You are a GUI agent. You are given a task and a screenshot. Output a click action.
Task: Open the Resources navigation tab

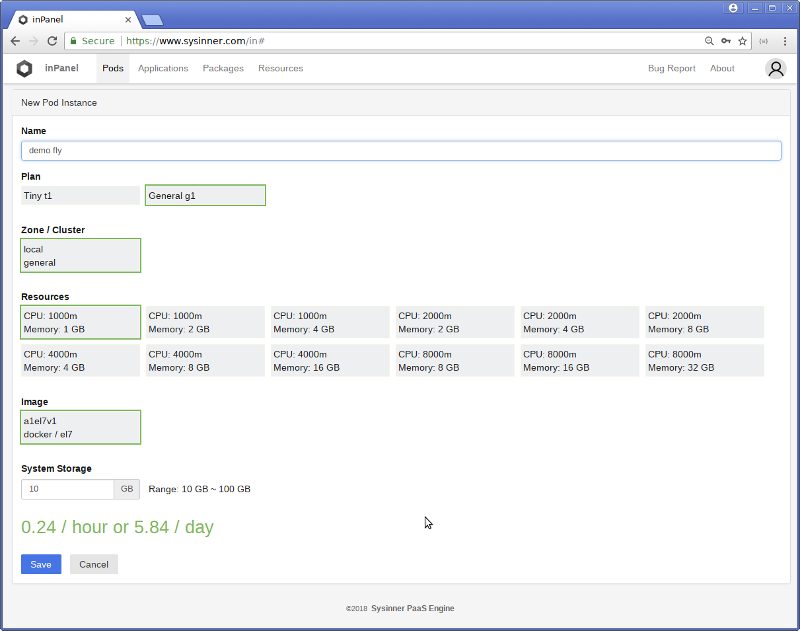281,68
